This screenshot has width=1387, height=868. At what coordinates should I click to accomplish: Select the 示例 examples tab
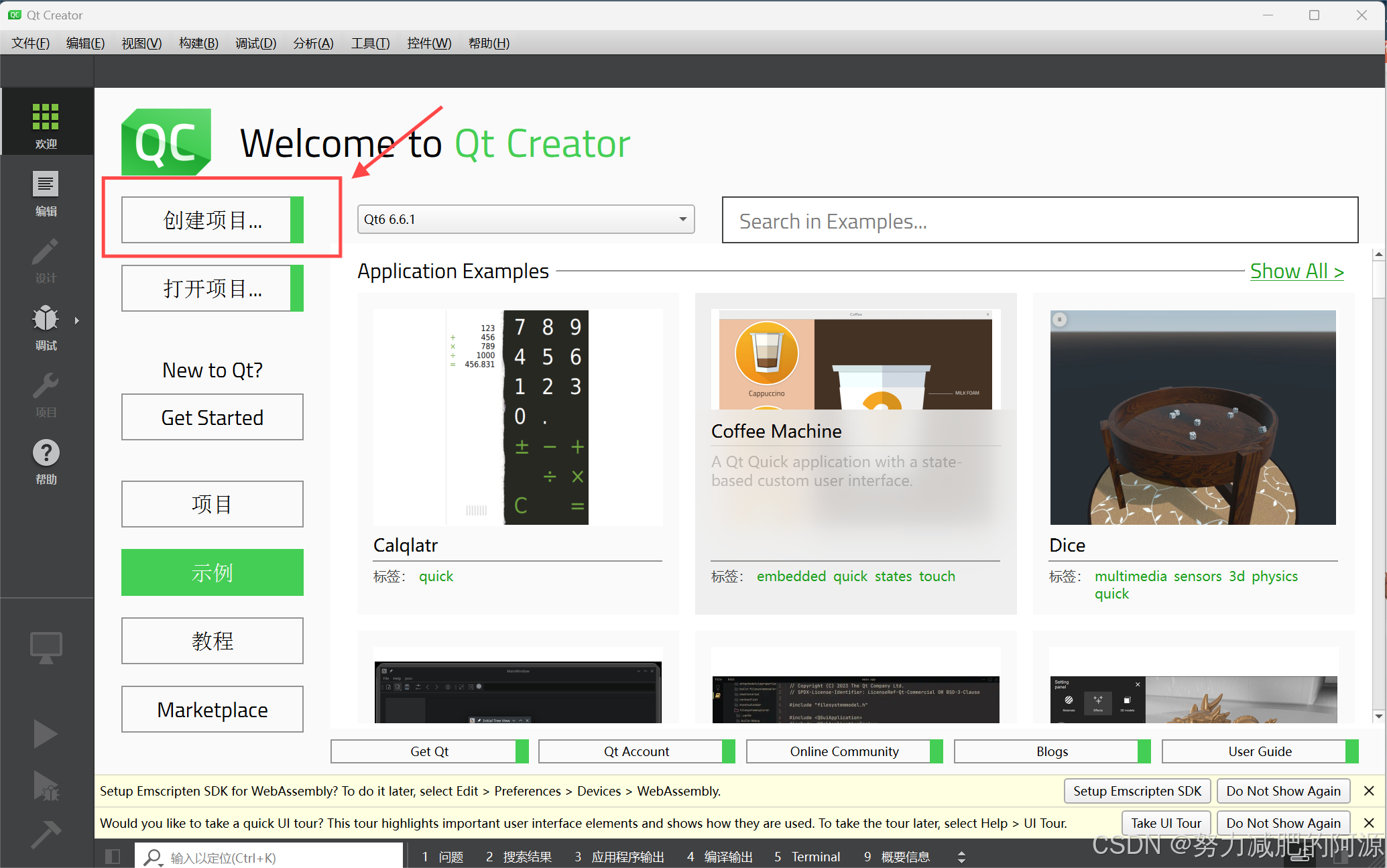213,572
